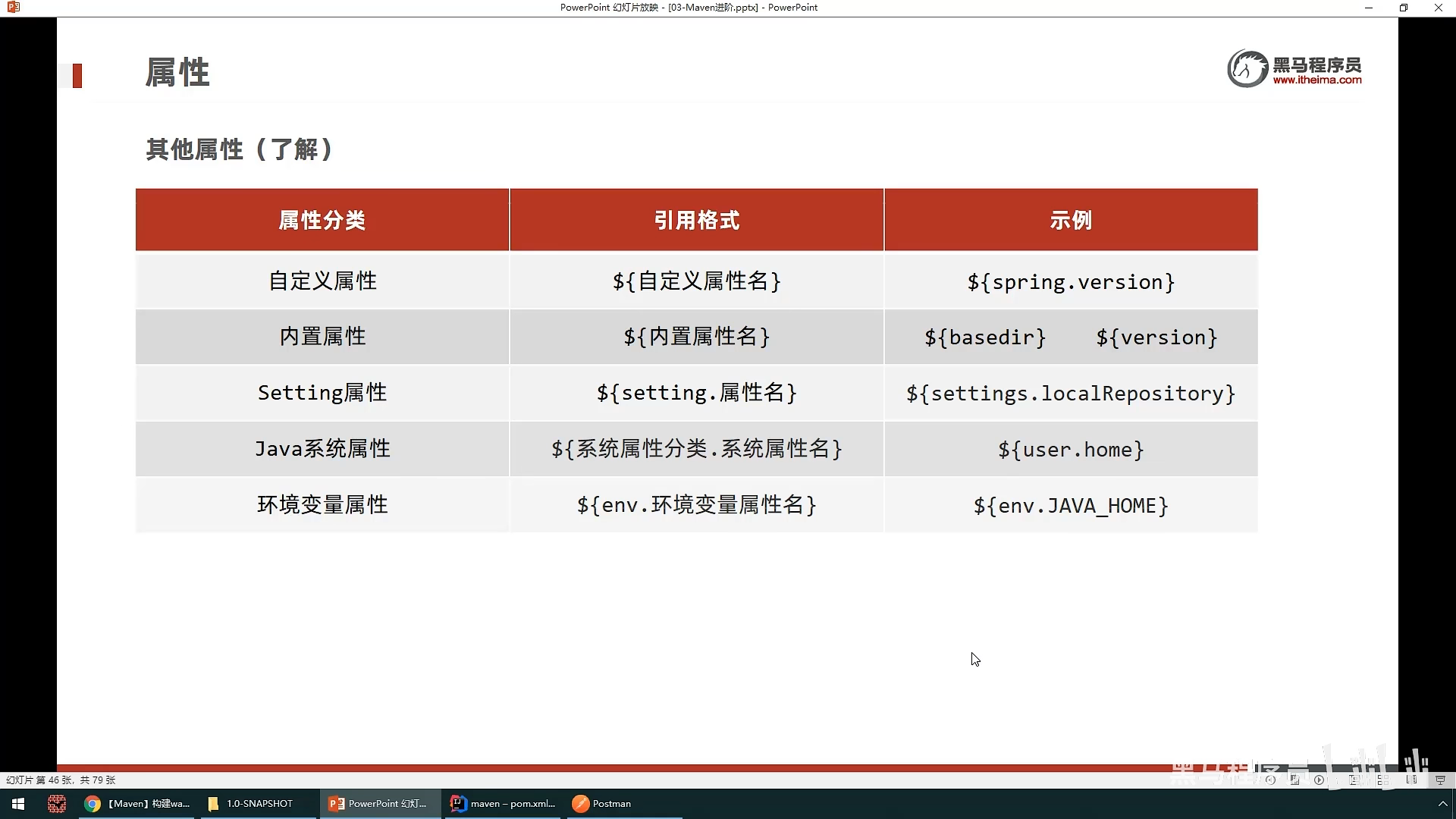Click the ${spring.version} example cell
The image size is (1456, 819).
click(1070, 281)
